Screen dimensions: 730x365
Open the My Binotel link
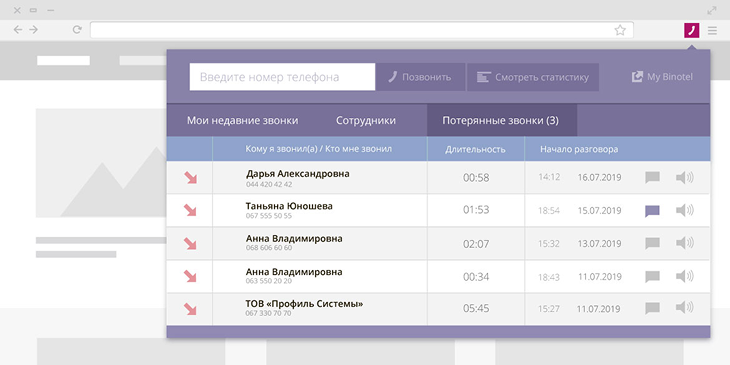click(662, 77)
